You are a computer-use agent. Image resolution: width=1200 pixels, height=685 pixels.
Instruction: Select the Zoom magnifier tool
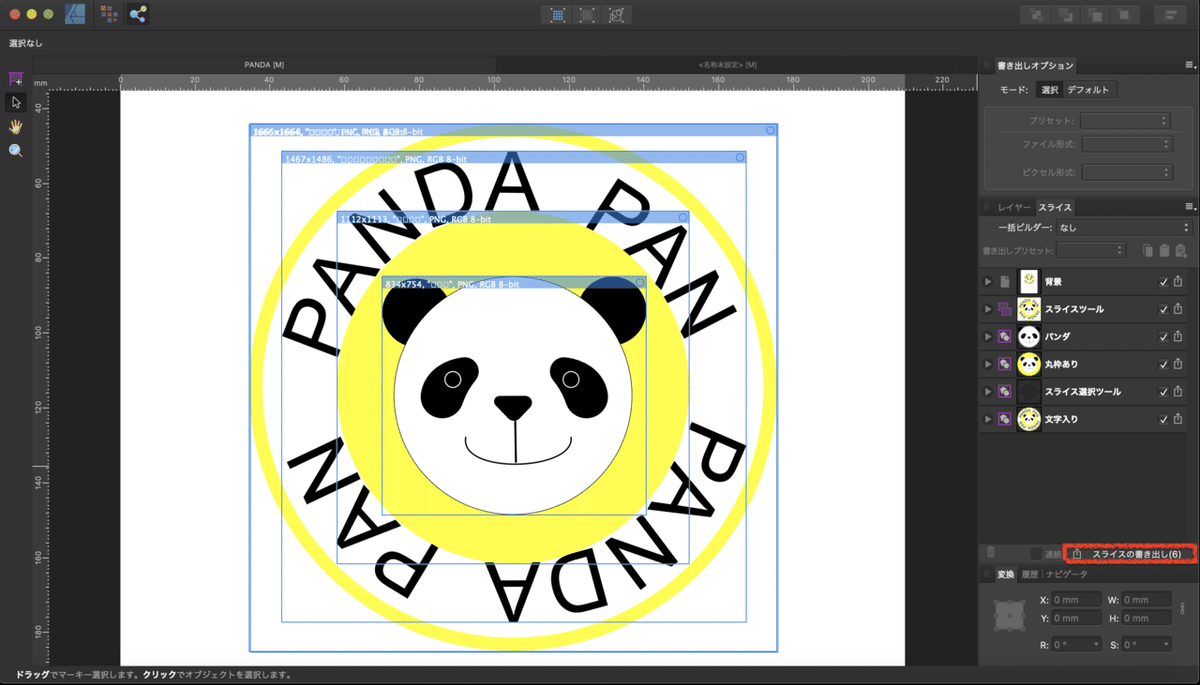click(x=15, y=151)
